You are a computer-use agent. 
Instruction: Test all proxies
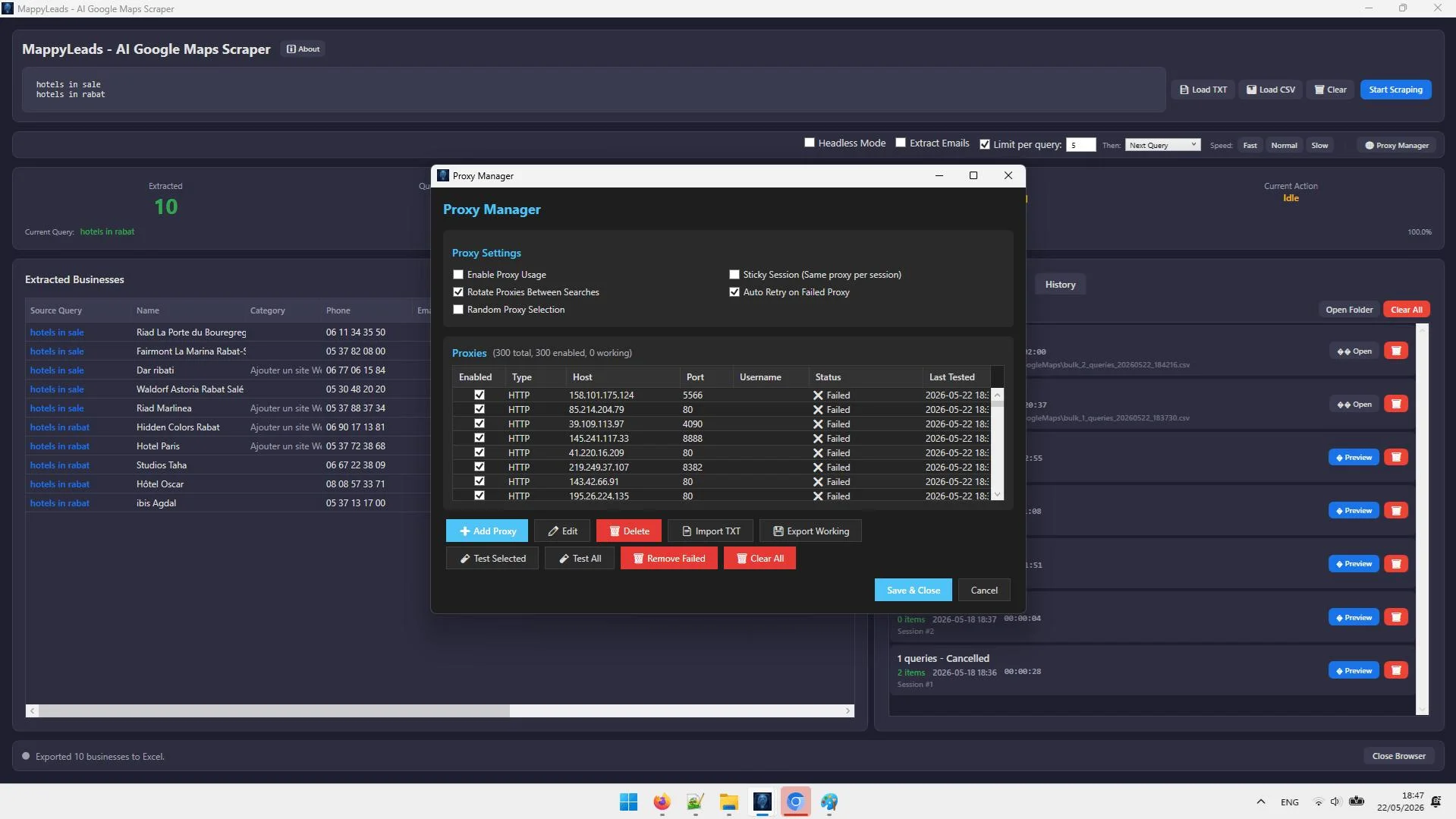(x=580, y=558)
